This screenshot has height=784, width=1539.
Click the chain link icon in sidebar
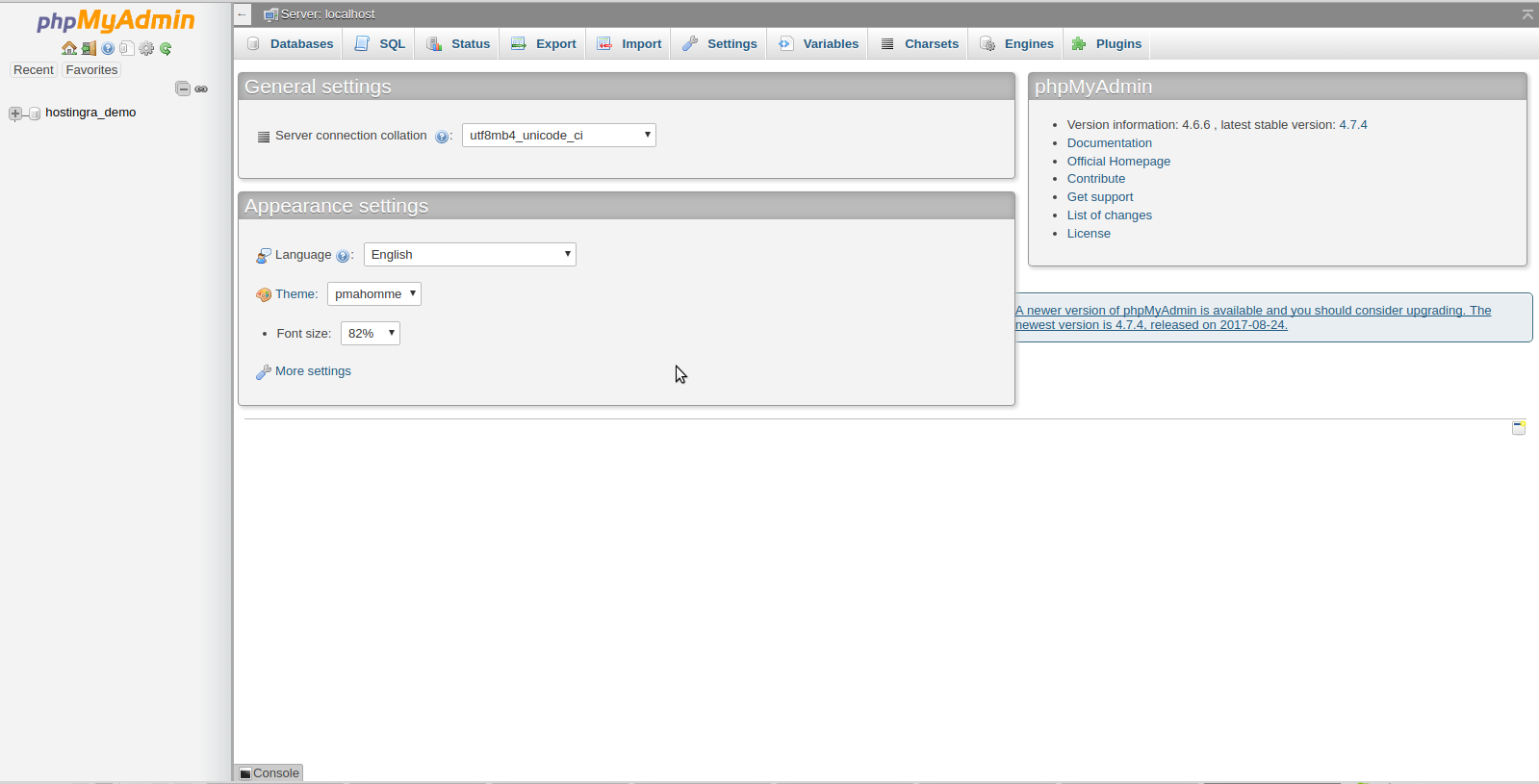(x=201, y=89)
